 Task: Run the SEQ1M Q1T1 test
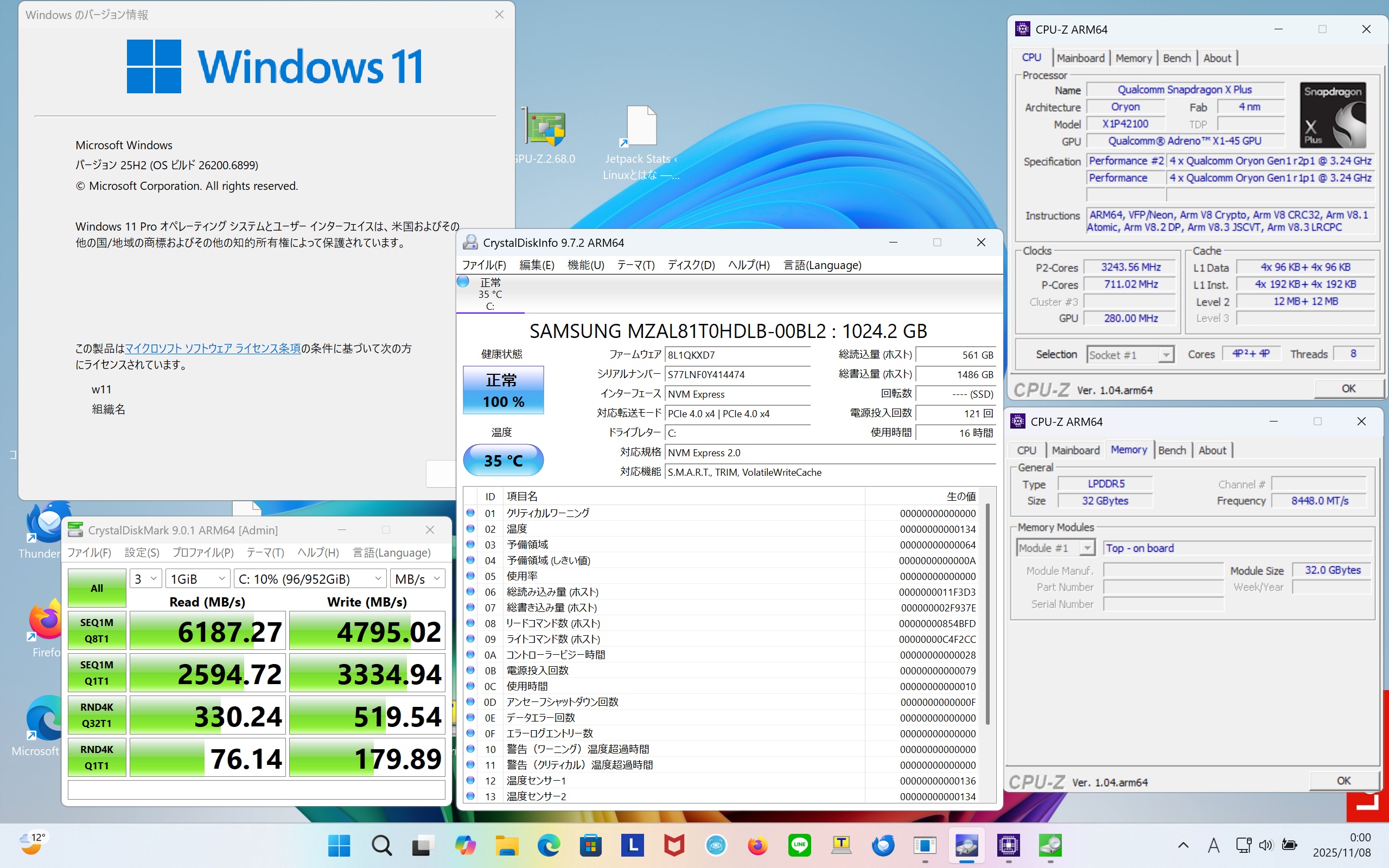point(97,673)
